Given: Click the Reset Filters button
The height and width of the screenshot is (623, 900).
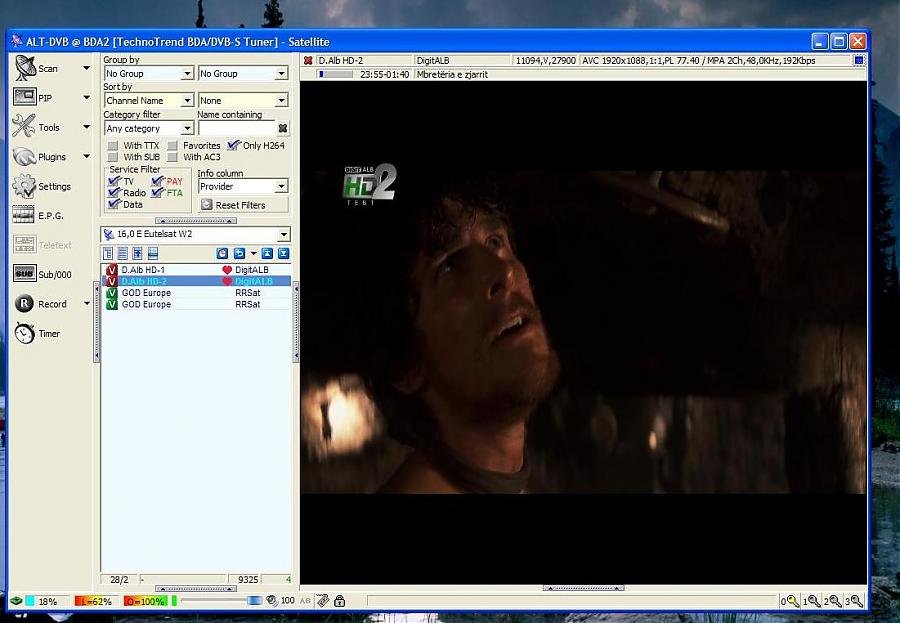Looking at the screenshot, I should [x=243, y=205].
